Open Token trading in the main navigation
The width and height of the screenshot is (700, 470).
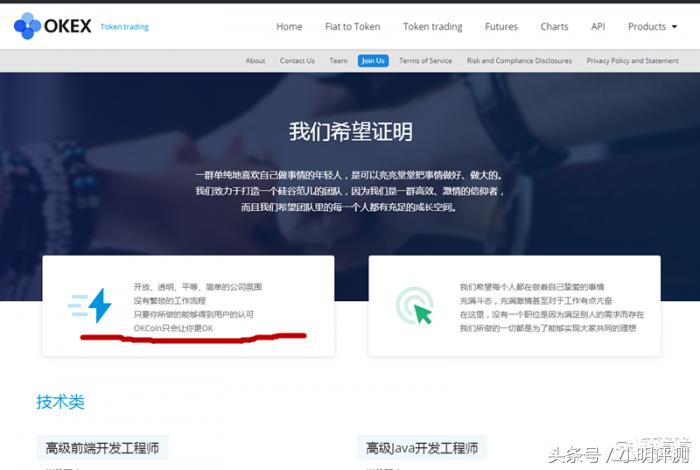coord(433,27)
